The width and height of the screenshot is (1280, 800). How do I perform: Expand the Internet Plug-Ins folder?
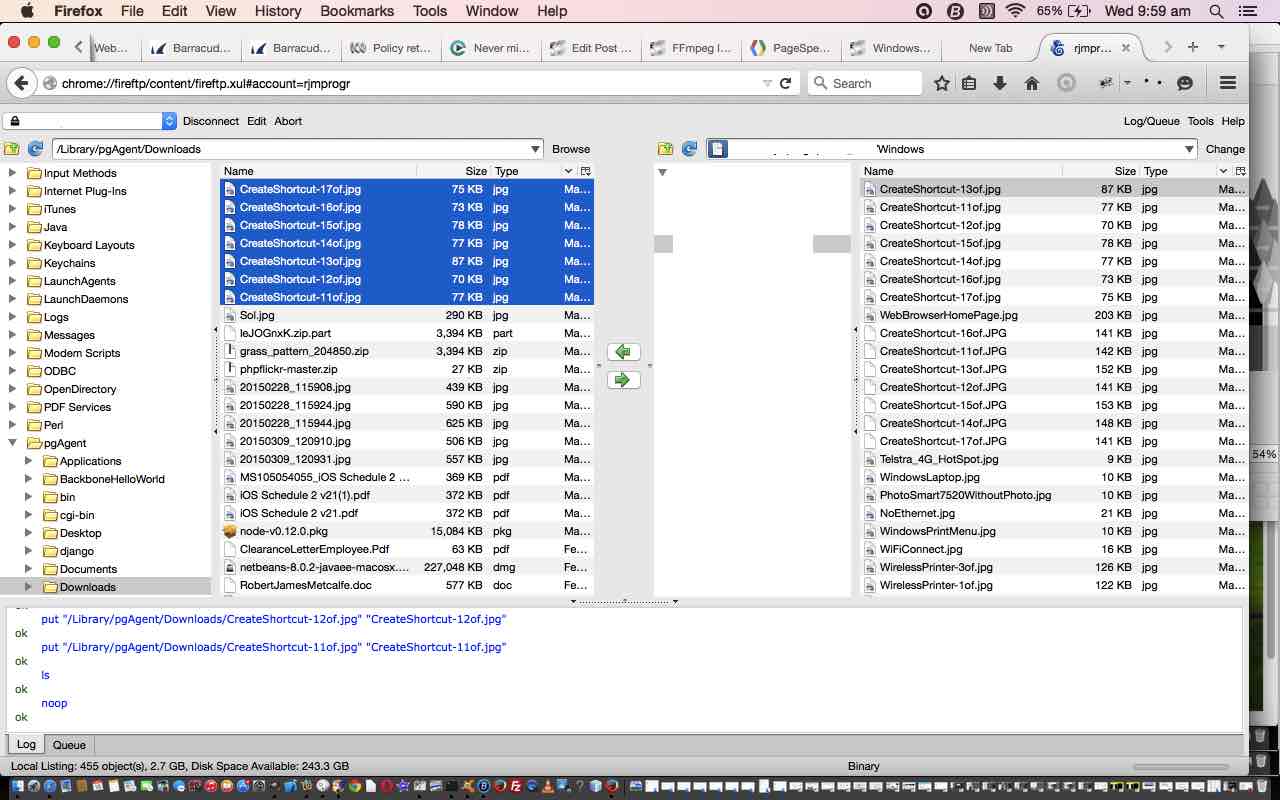coord(13,191)
